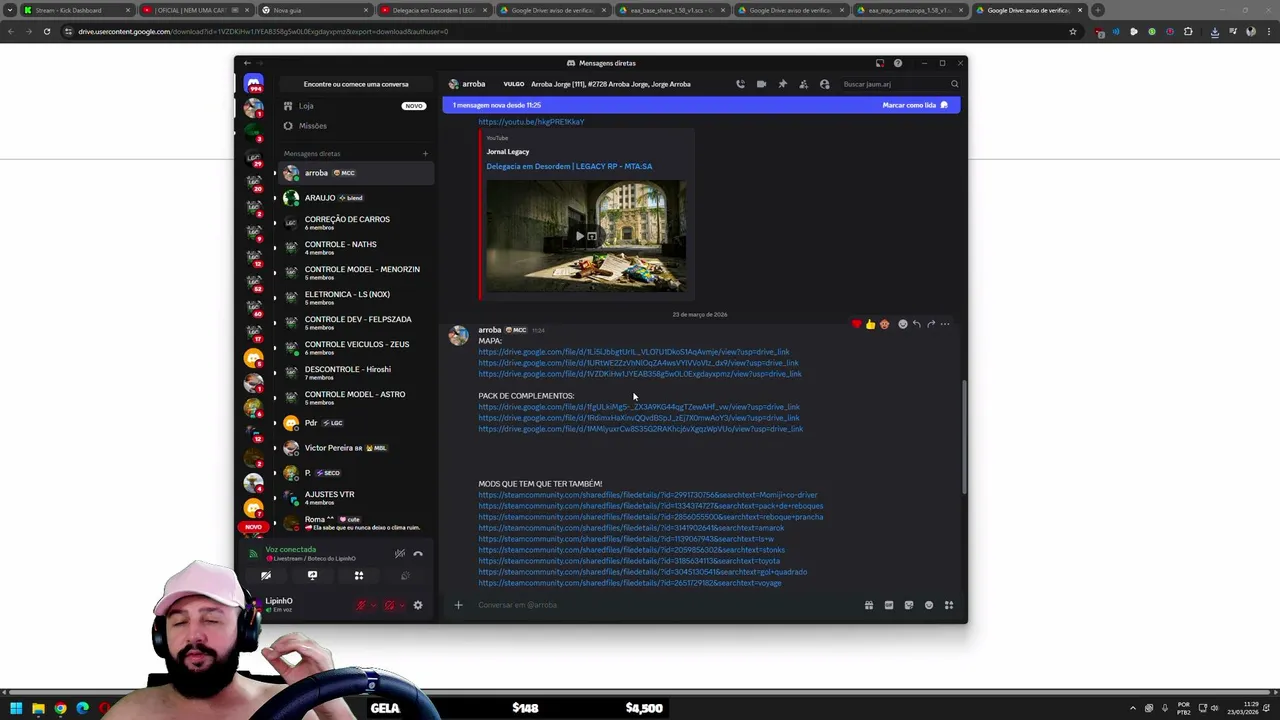Reply to arroba's message arrow icon

pyautogui.click(x=916, y=324)
